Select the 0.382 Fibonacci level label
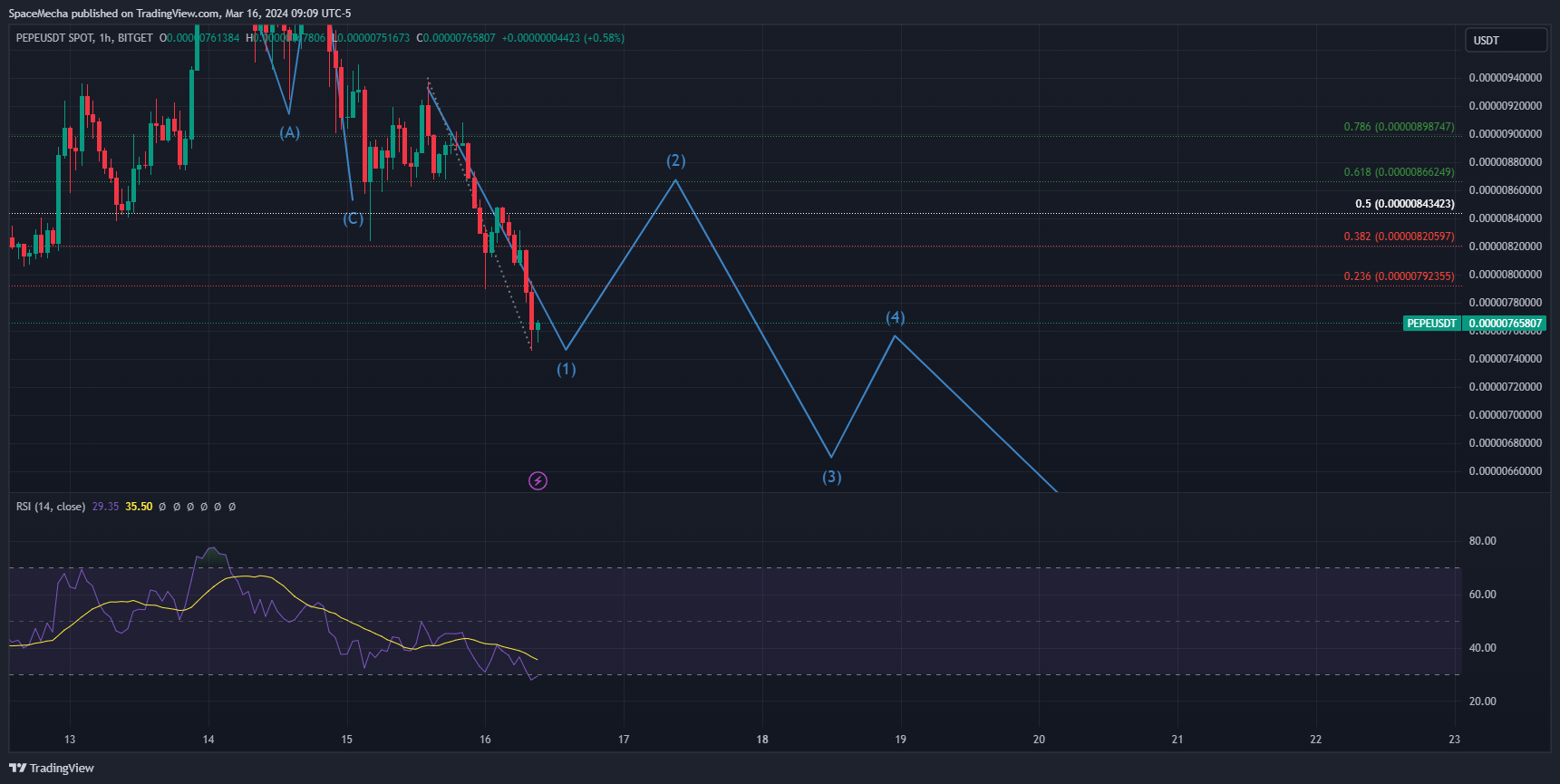1560x784 pixels. coord(1399,237)
